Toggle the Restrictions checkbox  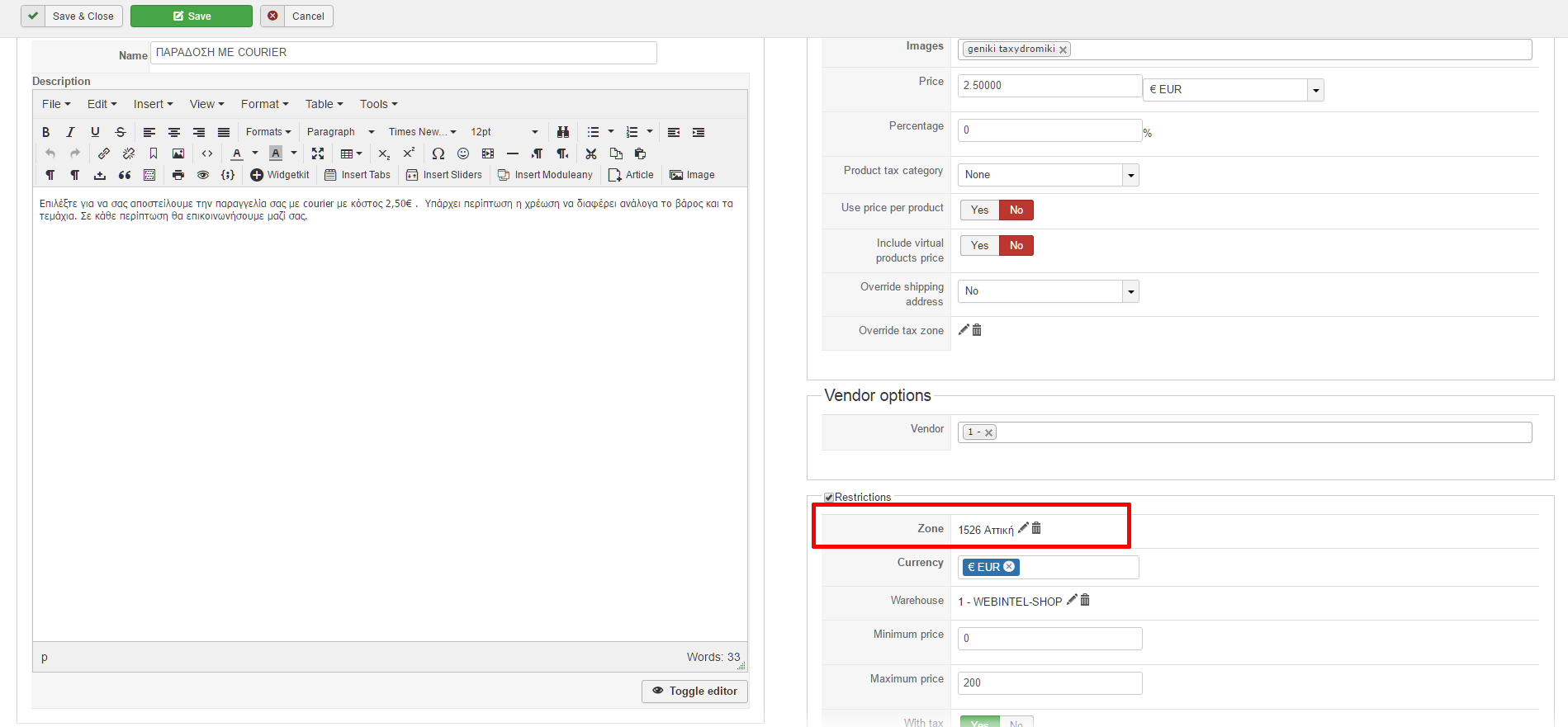[829, 498]
